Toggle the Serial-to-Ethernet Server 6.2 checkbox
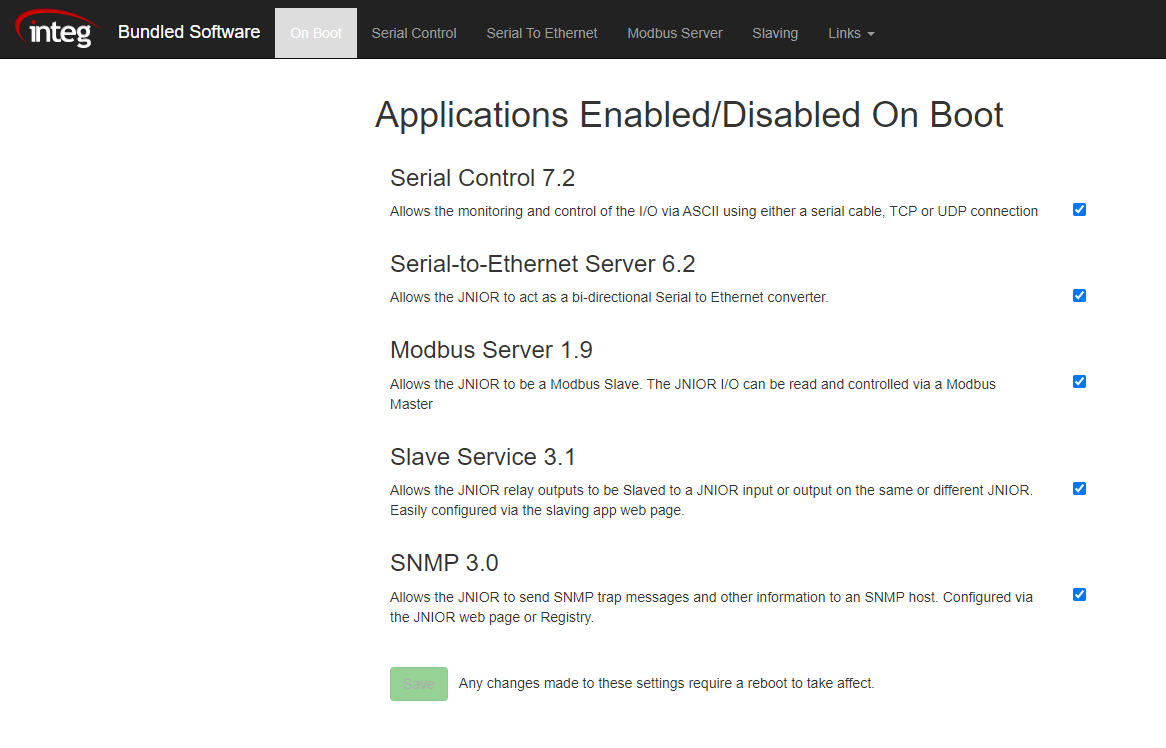 coord(1079,296)
